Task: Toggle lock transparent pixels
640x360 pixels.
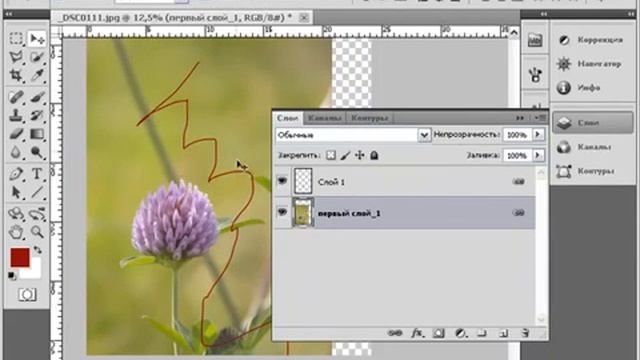Action: click(x=331, y=156)
